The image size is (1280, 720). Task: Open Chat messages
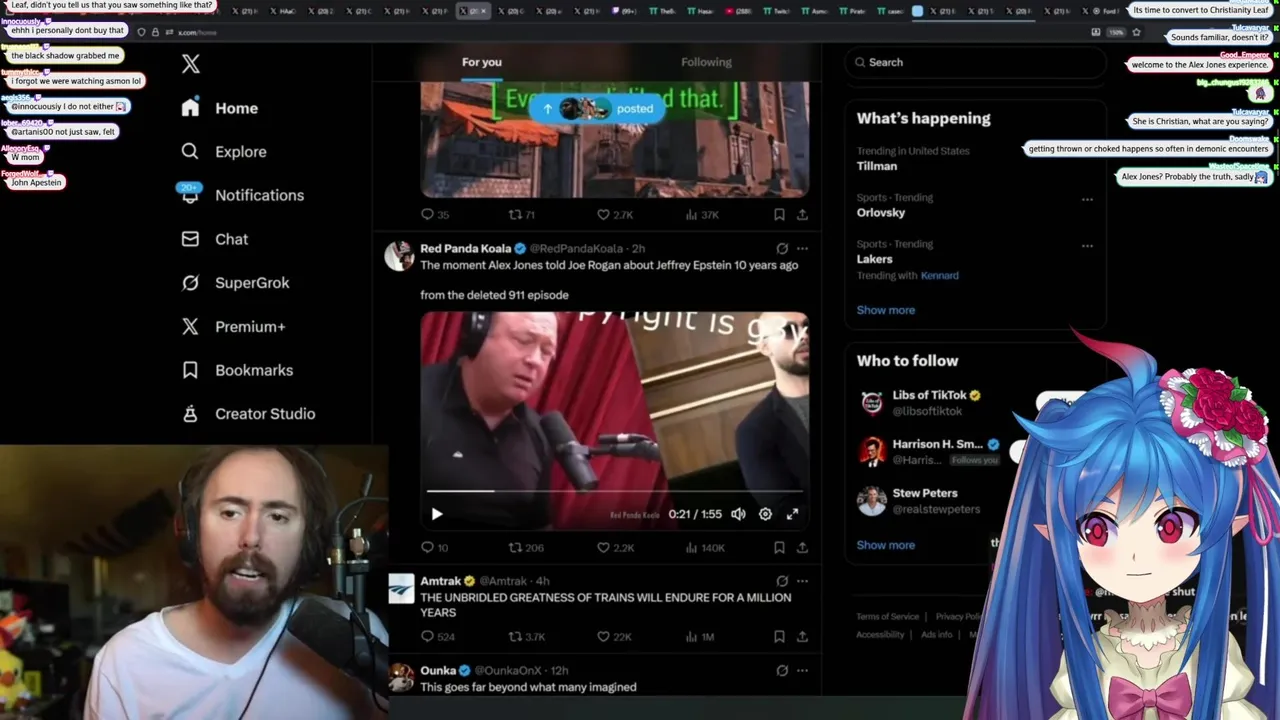coord(214,239)
